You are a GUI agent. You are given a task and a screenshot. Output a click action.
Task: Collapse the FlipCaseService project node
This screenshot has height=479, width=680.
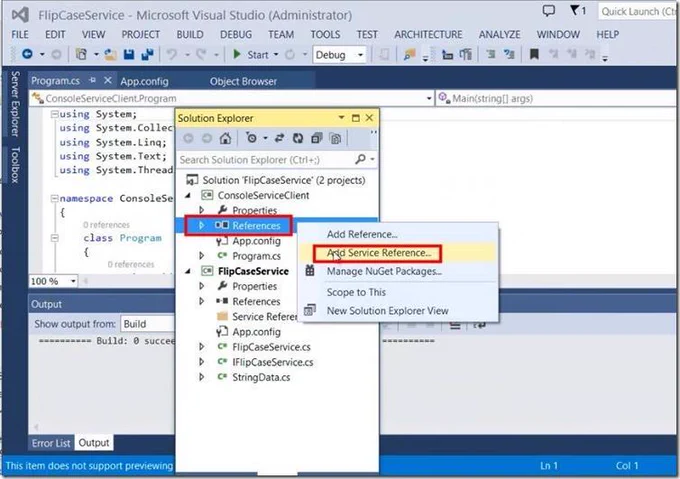[188, 271]
